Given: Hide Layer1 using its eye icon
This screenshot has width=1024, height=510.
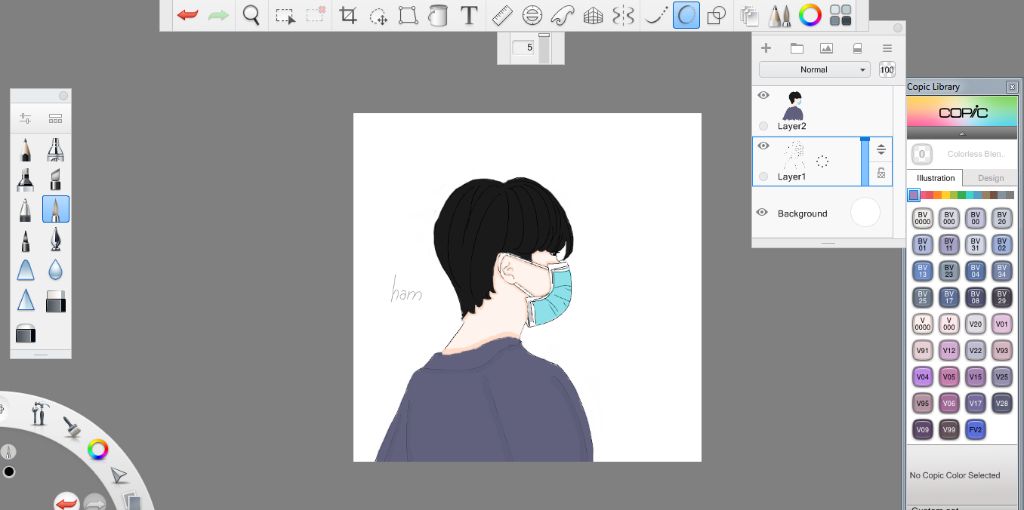Looking at the screenshot, I should pyautogui.click(x=763, y=146).
